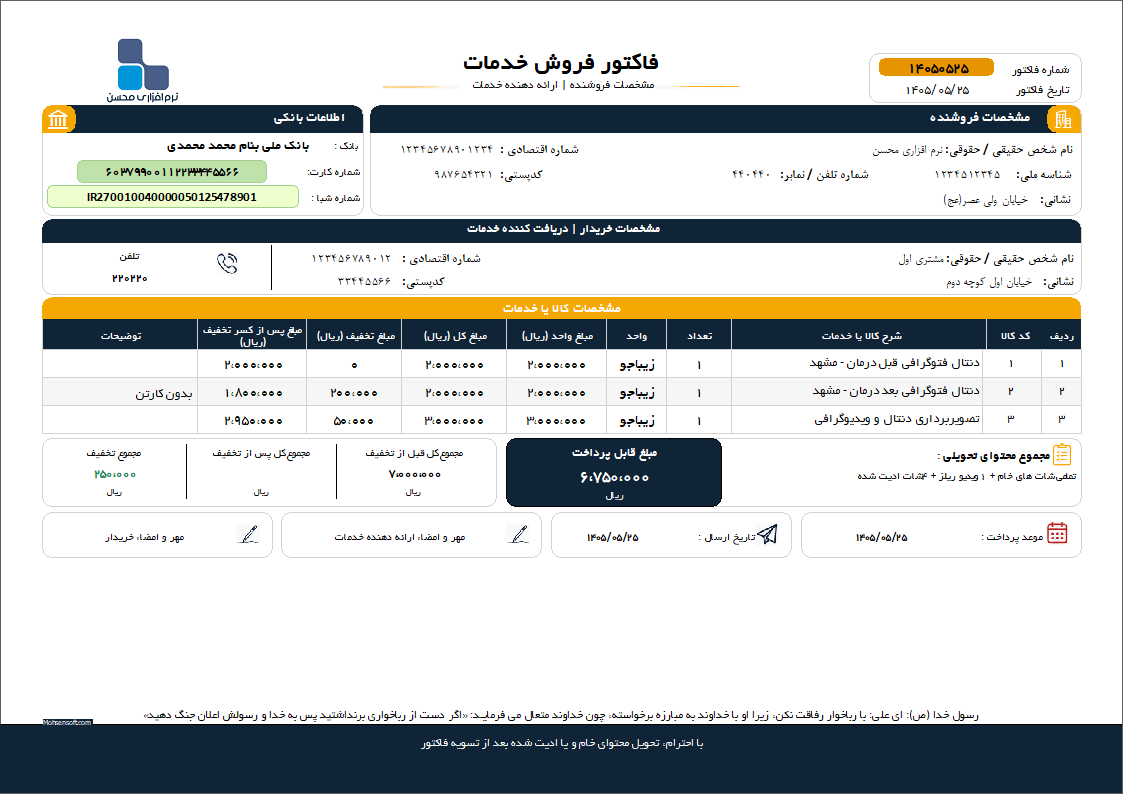
Task: Click the مبلغ واحد (ریال) column header
Action: (556, 336)
